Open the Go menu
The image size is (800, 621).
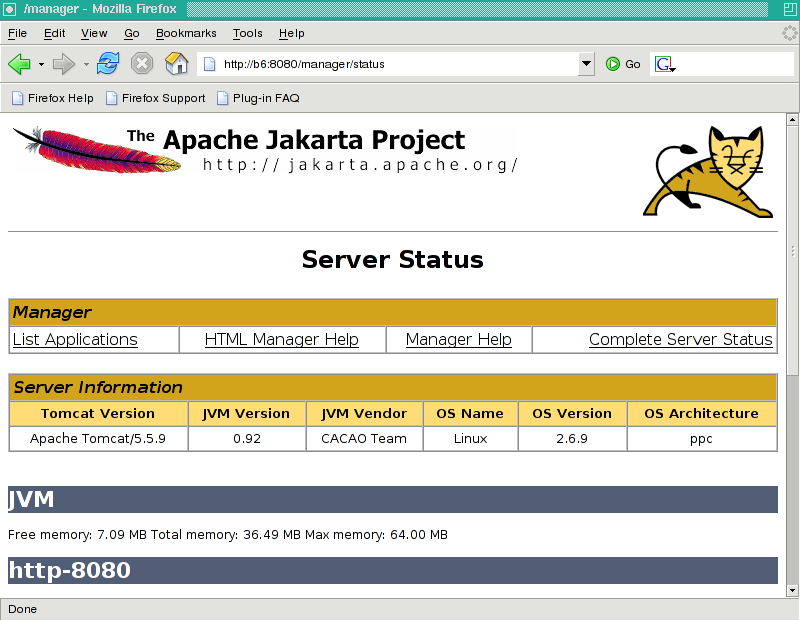132,33
